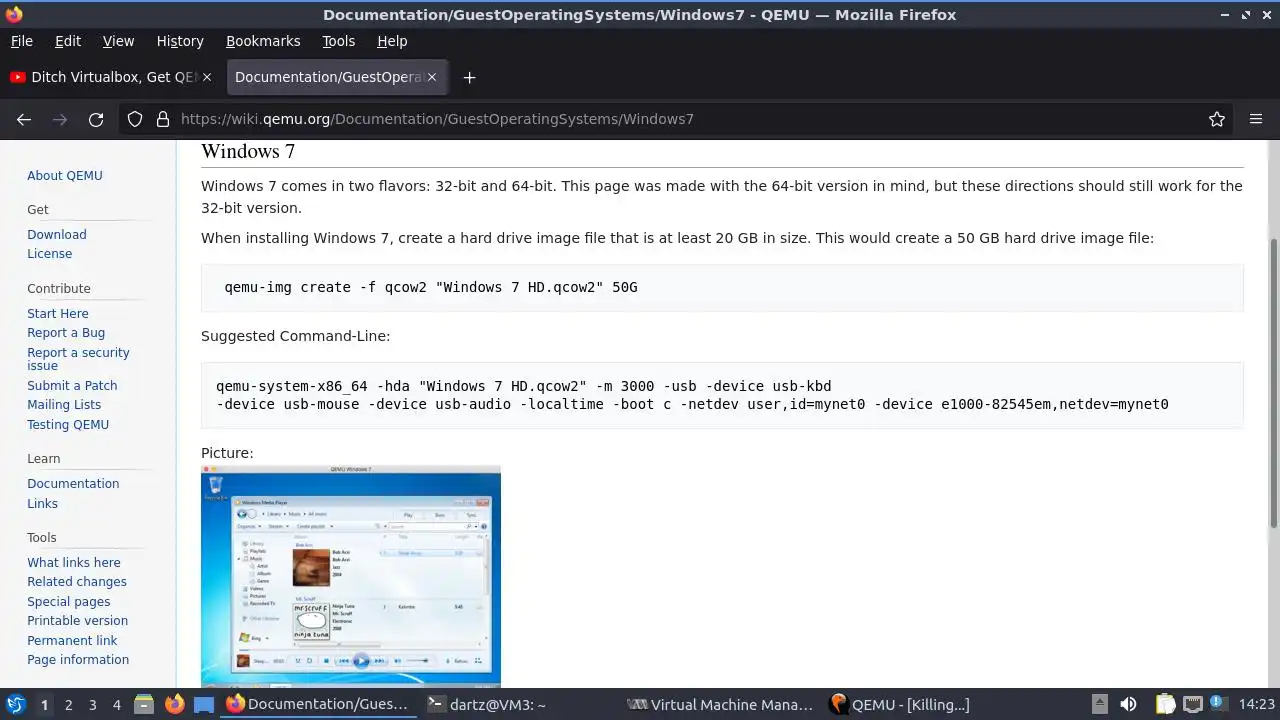1280x720 pixels.
Task: Open the clipboard manager tray icon
Action: click(x=1165, y=704)
